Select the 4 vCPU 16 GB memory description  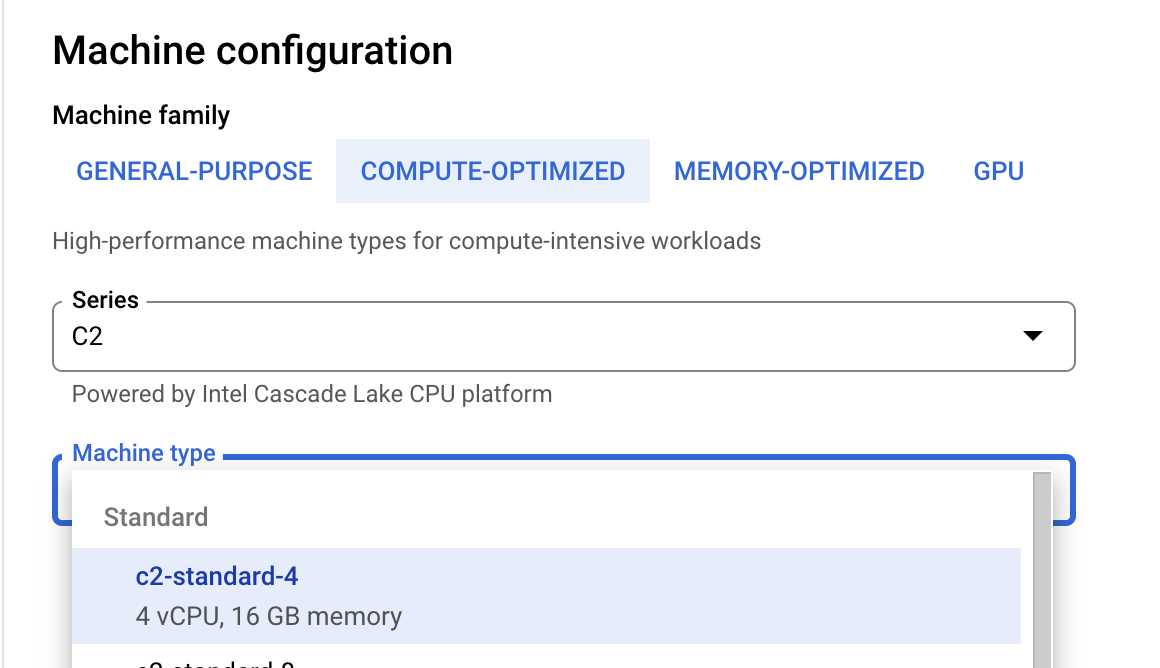click(268, 616)
